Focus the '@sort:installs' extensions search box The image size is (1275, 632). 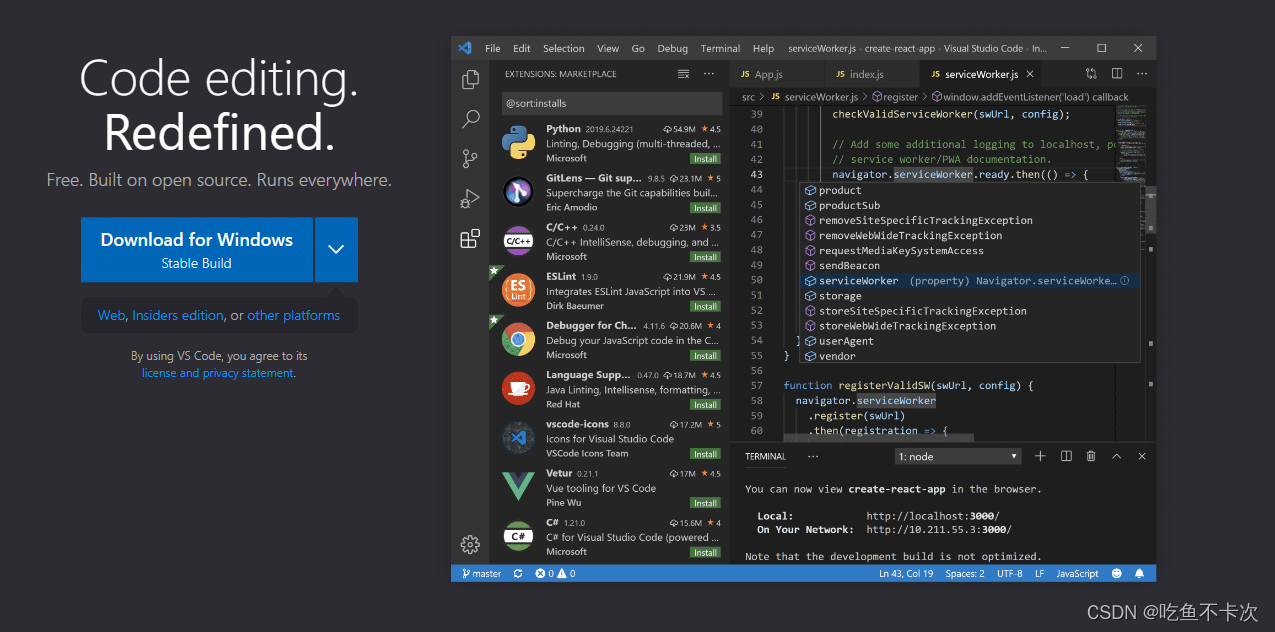pyautogui.click(x=611, y=103)
